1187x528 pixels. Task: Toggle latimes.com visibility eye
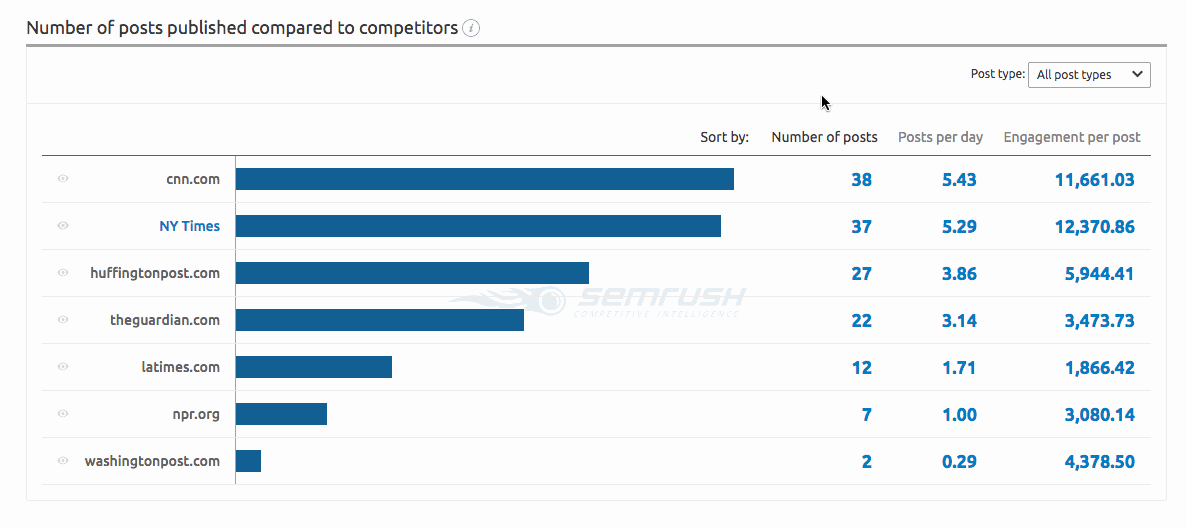click(63, 367)
